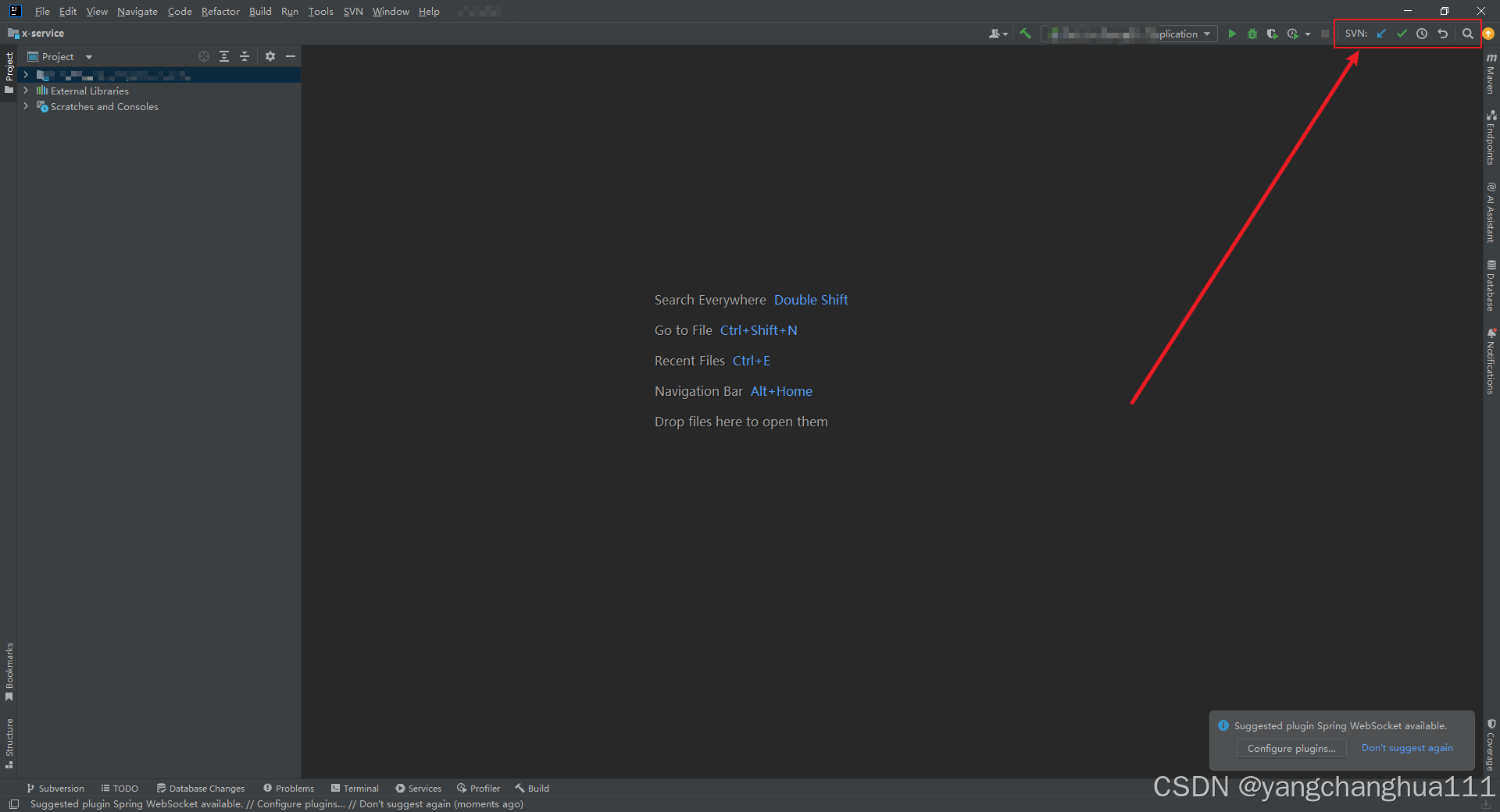Click the orange IDE update icon
The height and width of the screenshot is (812, 1500).
pyautogui.click(x=1488, y=34)
